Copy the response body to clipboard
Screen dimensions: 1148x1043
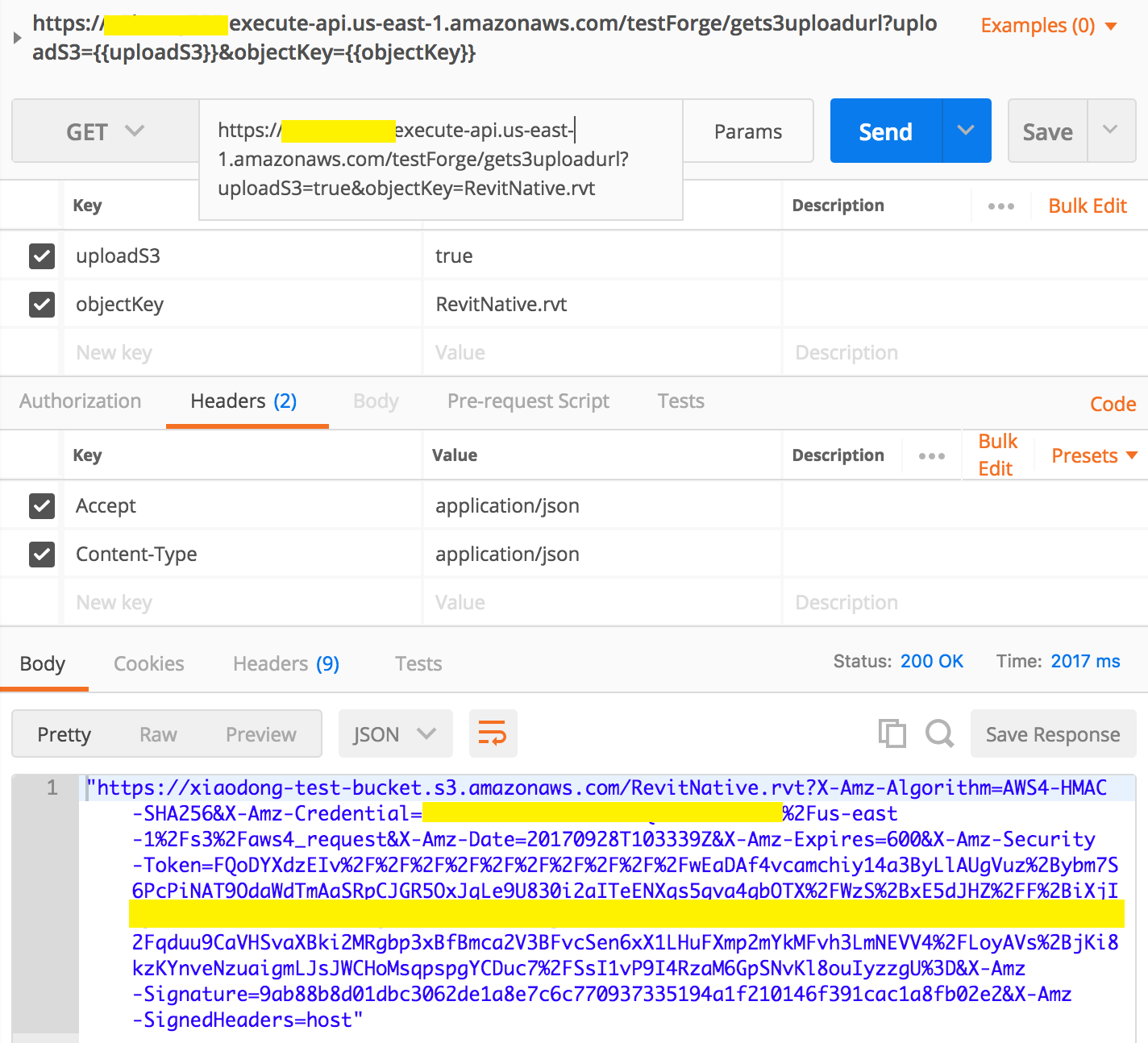[x=892, y=733]
